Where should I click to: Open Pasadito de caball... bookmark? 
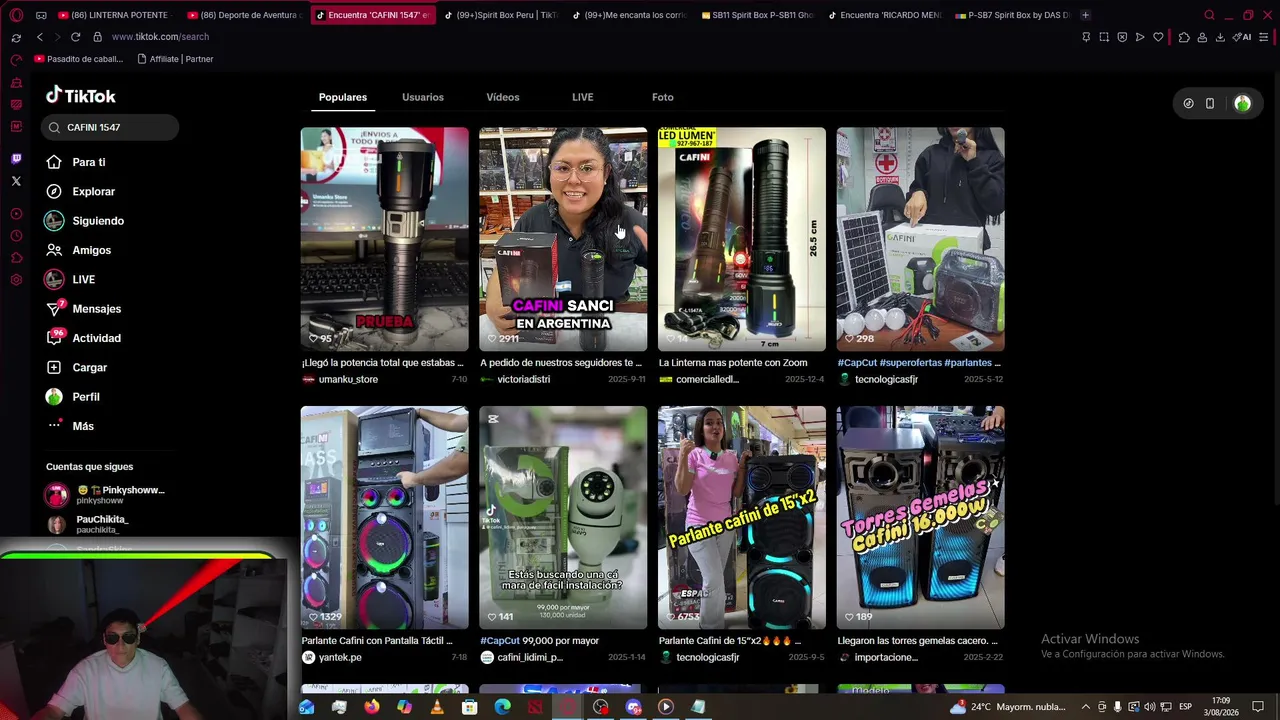[79, 59]
